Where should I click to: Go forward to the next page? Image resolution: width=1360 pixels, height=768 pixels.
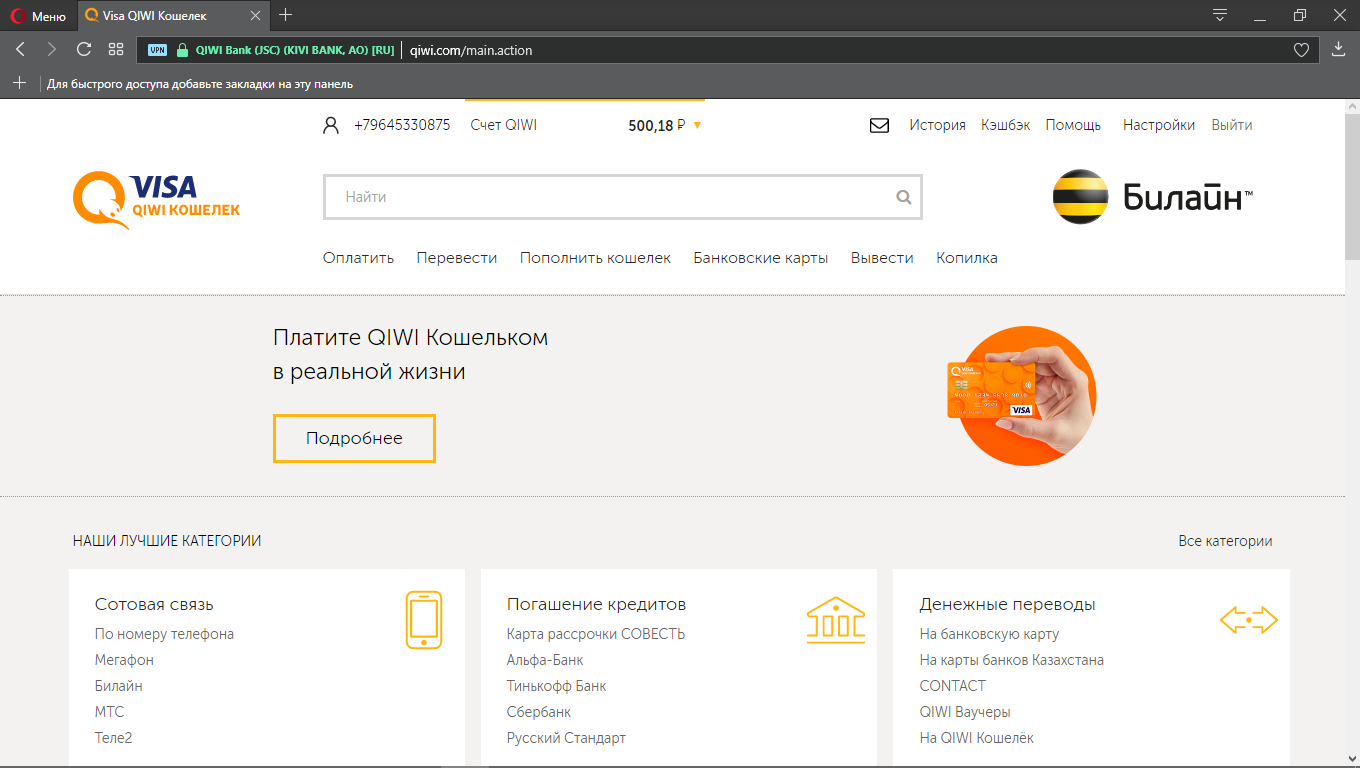point(52,49)
